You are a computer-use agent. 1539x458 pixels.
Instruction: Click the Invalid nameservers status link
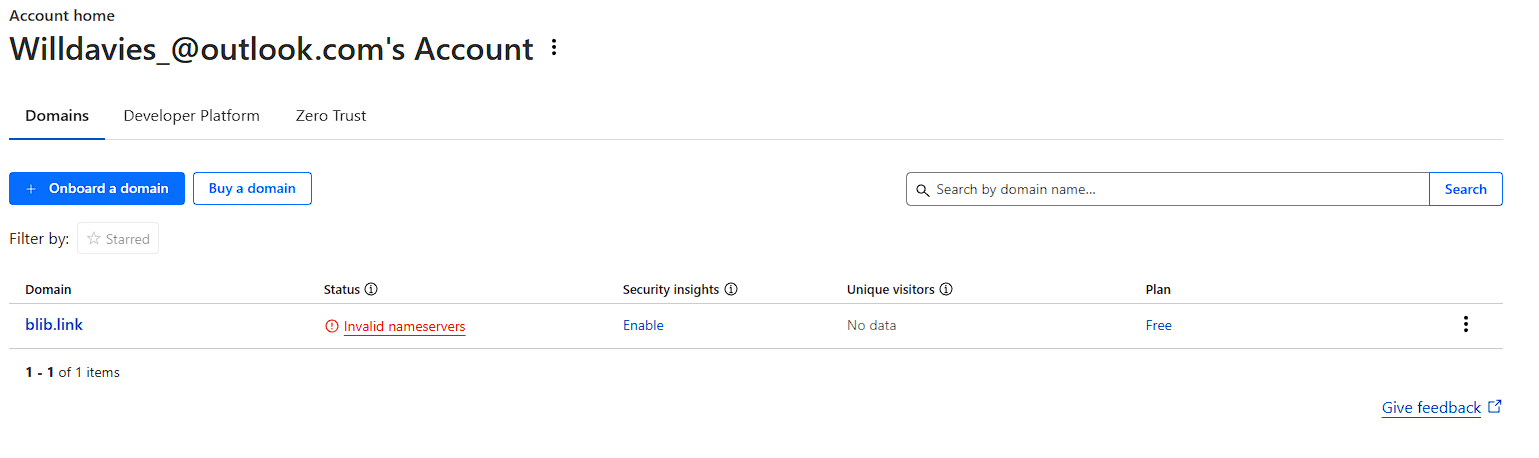click(x=404, y=326)
